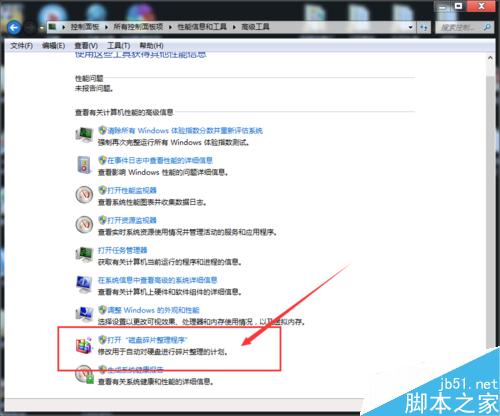Click the scrollbar up arrow
This screenshot has height=416, width=500.
490,58
